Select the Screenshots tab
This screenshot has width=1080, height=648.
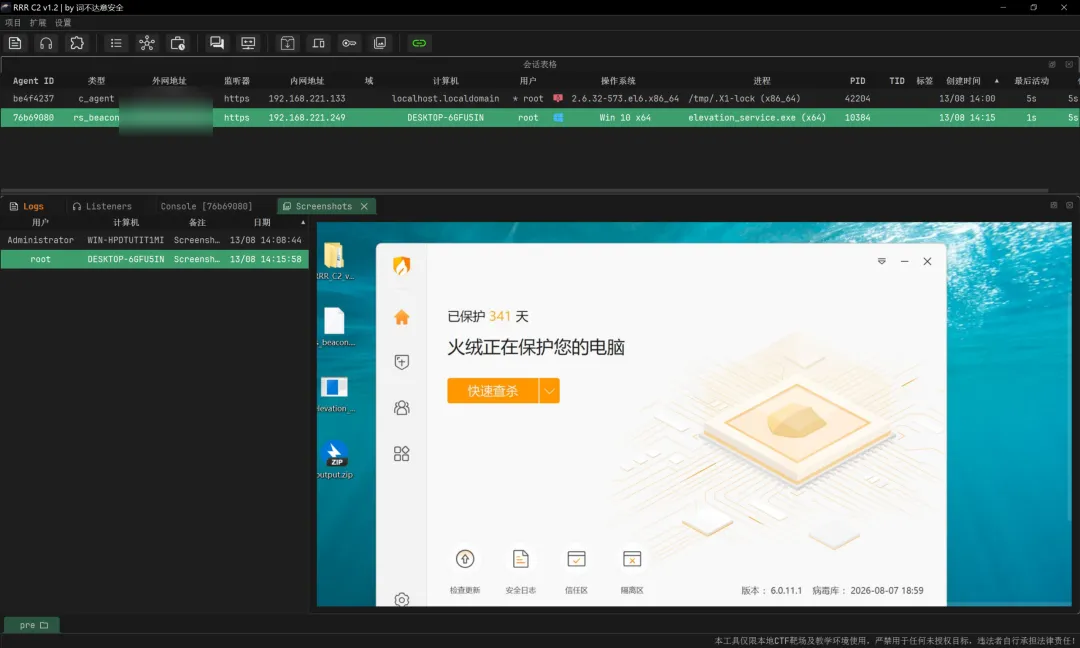click(324, 206)
